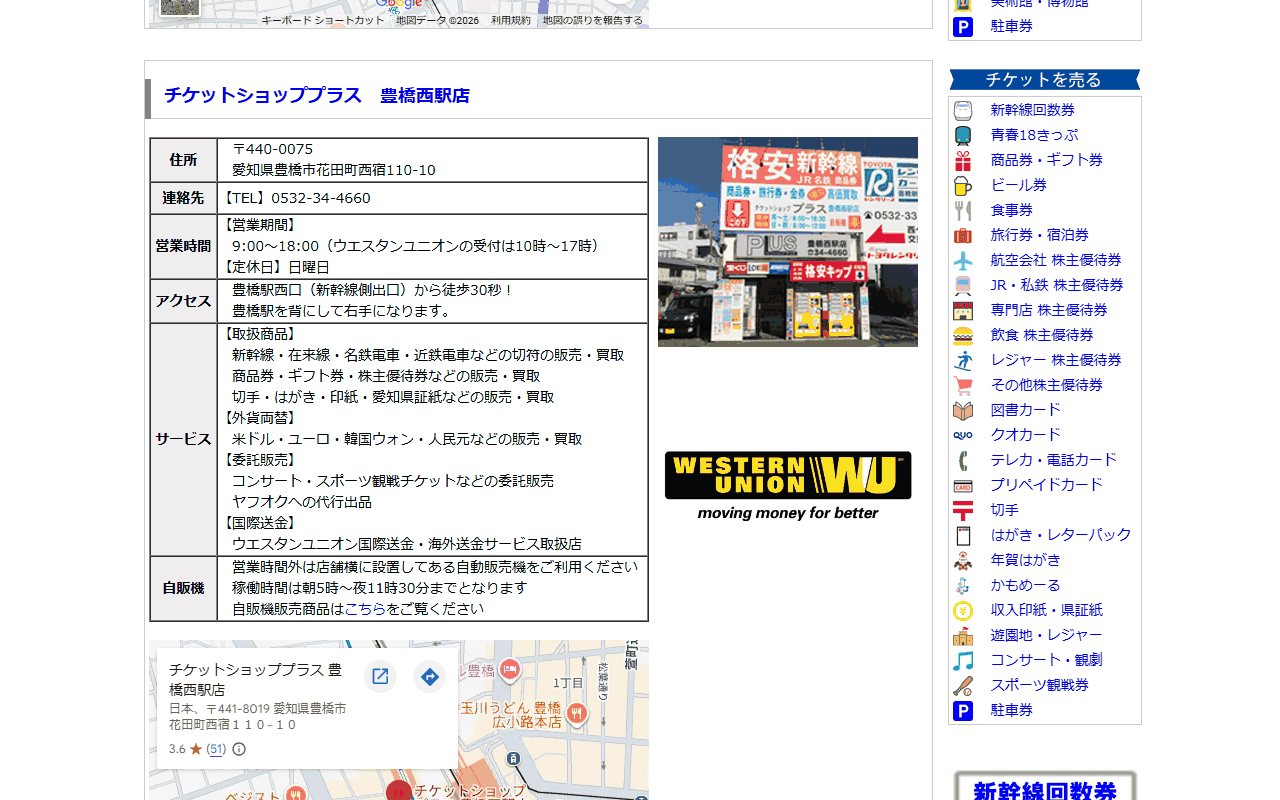Viewport: 1280px width, 800px height.
Task: Click the Shinkansen coupon ticket icon
Action: pyautogui.click(x=963, y=110)
